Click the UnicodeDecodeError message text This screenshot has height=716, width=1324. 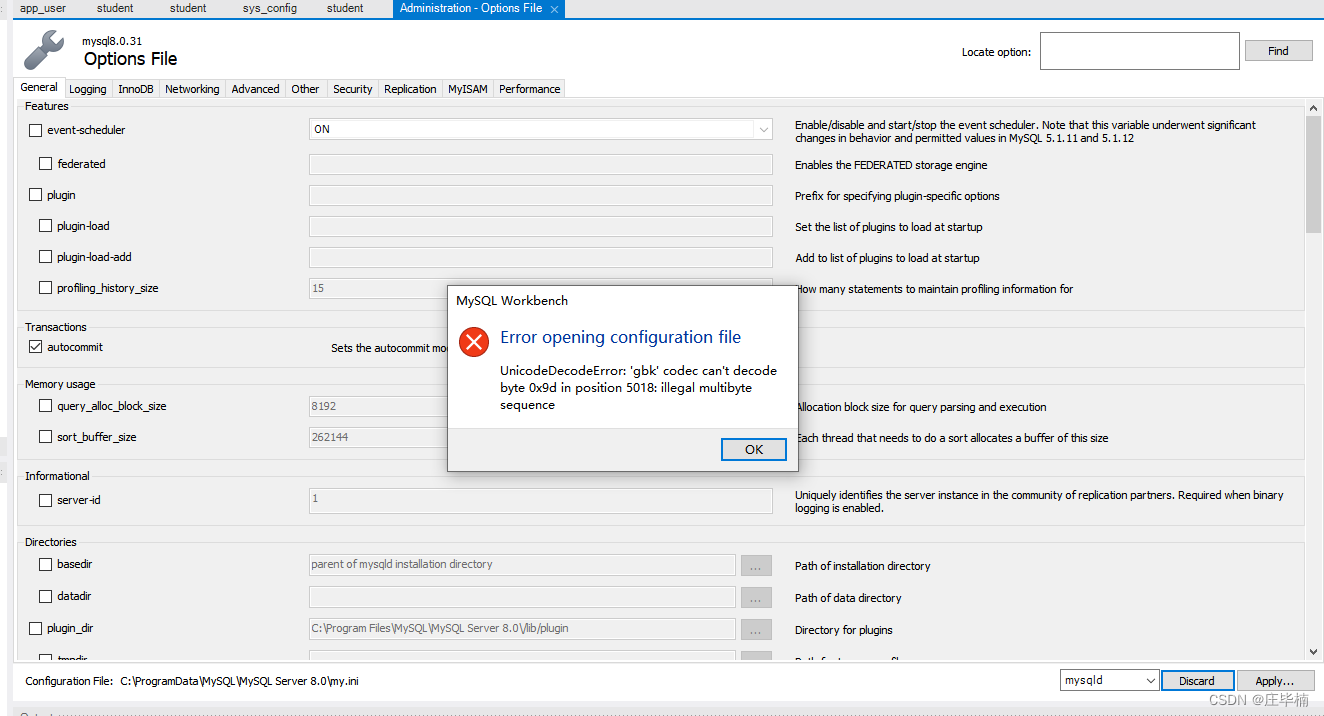tap(638, 388)
